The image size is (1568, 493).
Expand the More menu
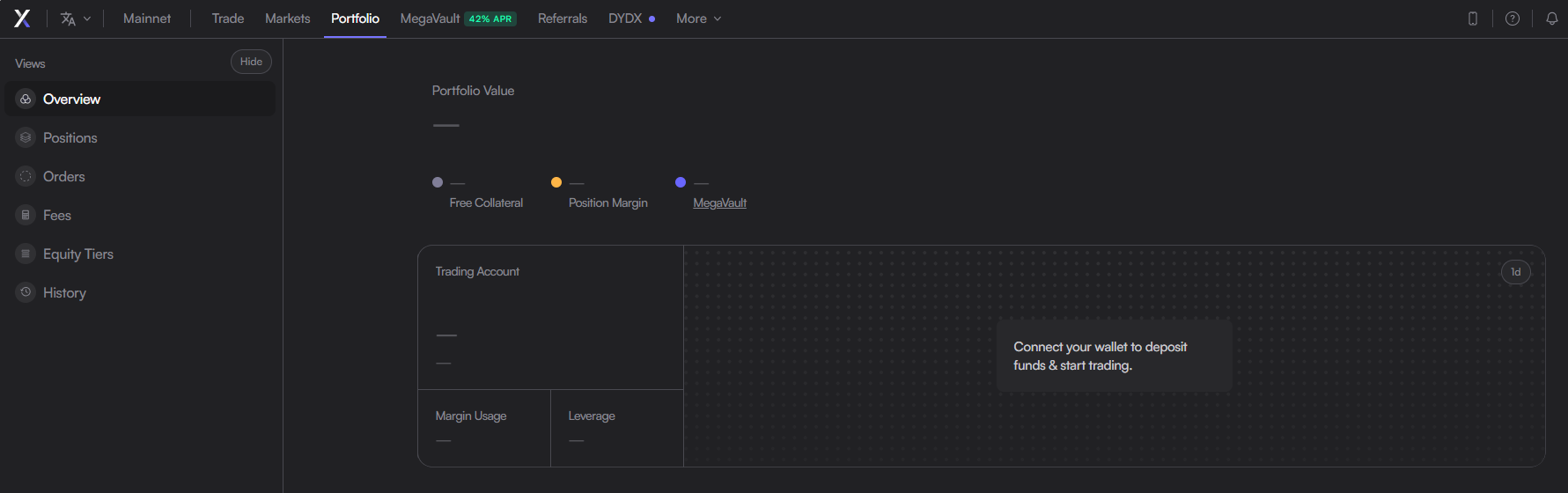tap(698, 18)
